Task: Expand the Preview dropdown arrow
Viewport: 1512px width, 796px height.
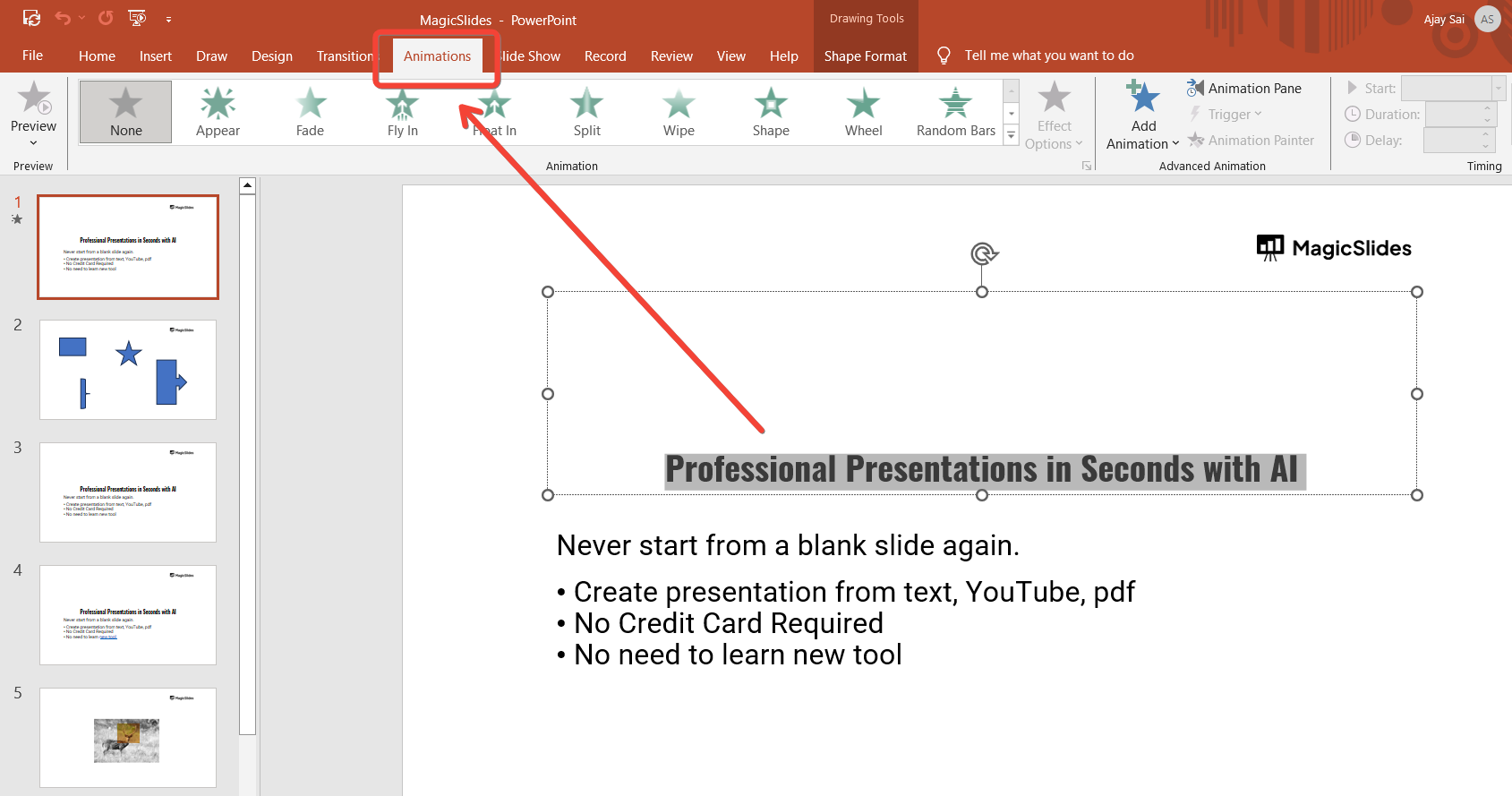Action: click(33, 143)
